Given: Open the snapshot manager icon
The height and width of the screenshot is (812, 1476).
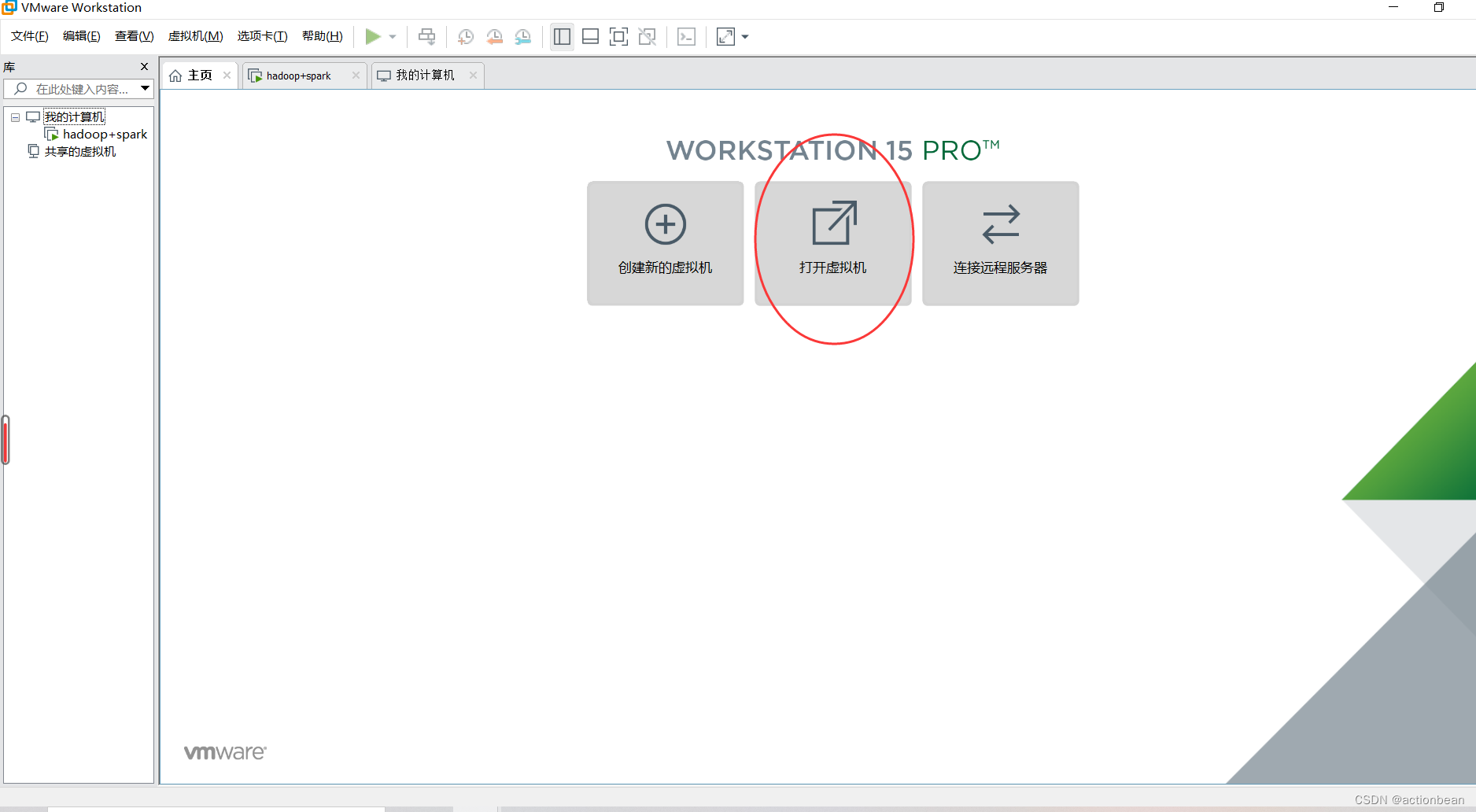Looking at the screenshot, I should (x=523, y=36).
